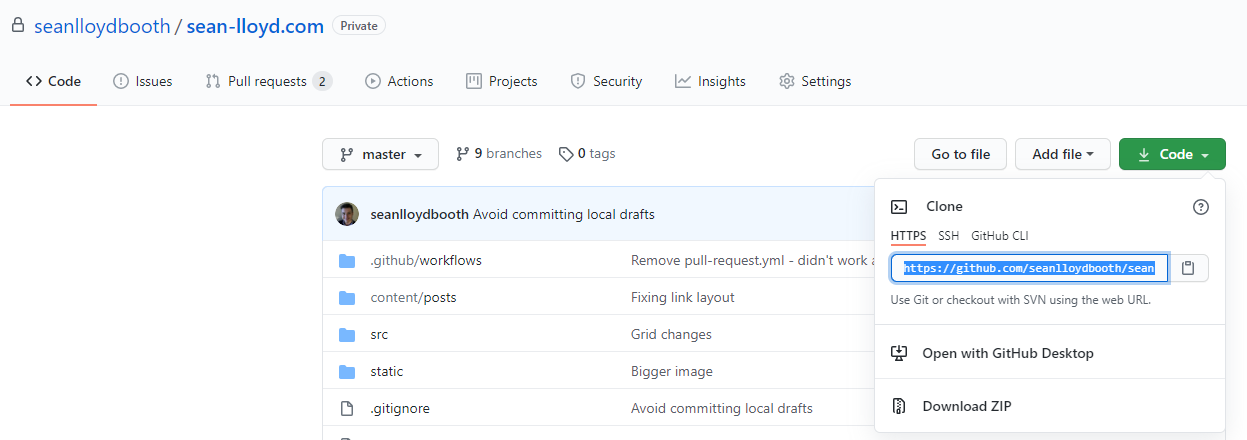The height and width of the screenshot is (440, 1247).
Task: Go to the Actions tab
Action: tap(399, 81)
